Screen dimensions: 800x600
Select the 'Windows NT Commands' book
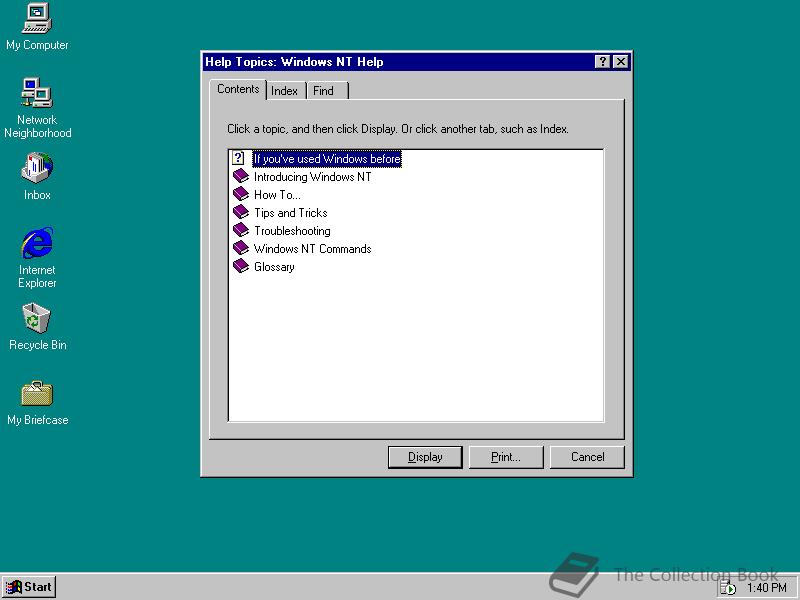(312, 249)
